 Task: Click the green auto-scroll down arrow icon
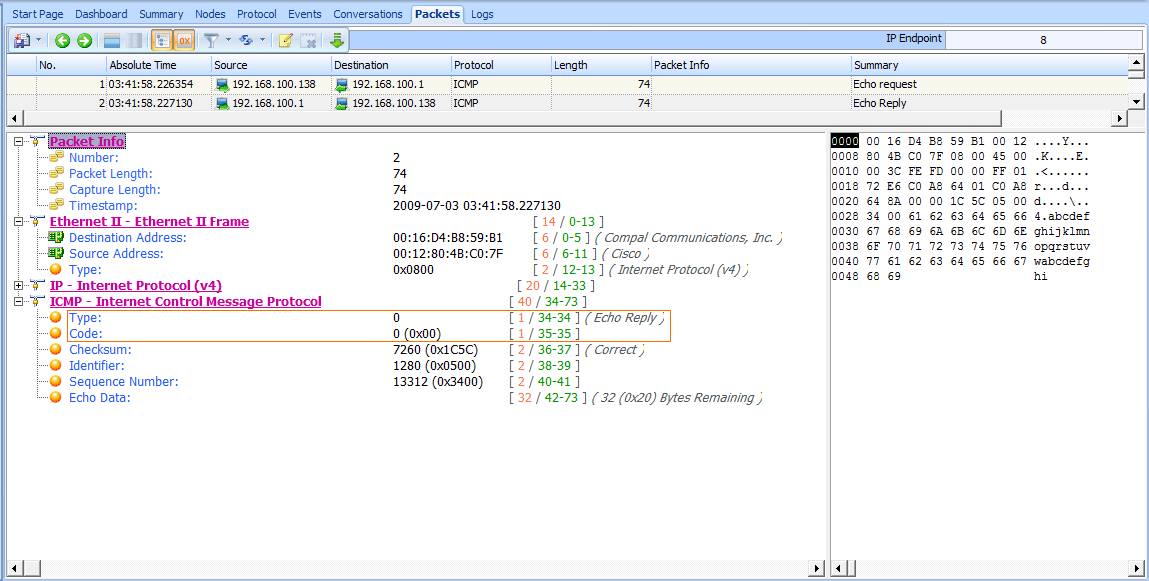click(337, 40)
